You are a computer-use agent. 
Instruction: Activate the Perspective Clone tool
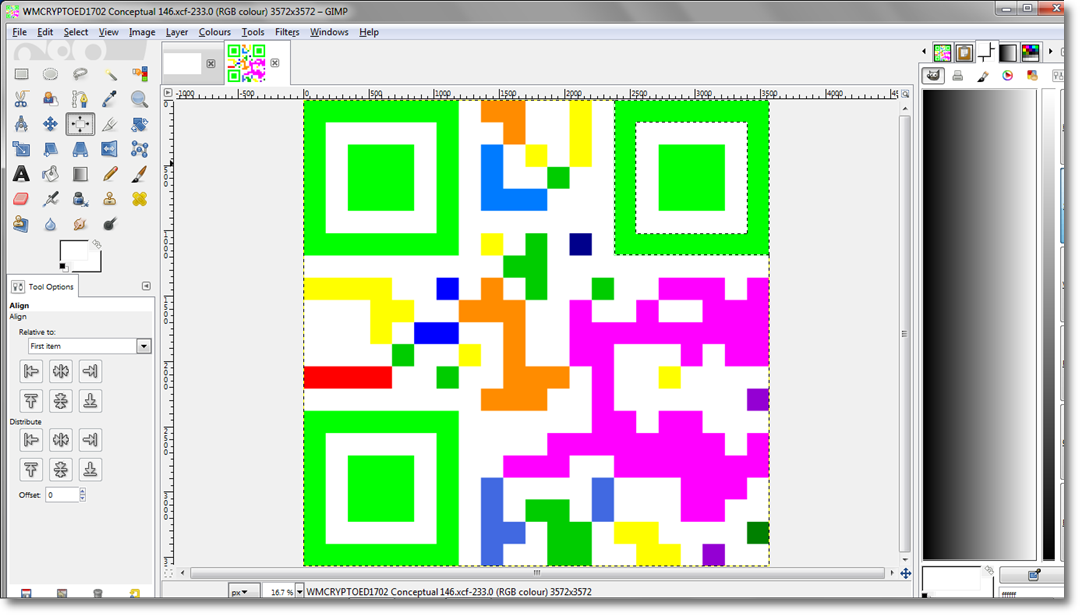[21, 224]
